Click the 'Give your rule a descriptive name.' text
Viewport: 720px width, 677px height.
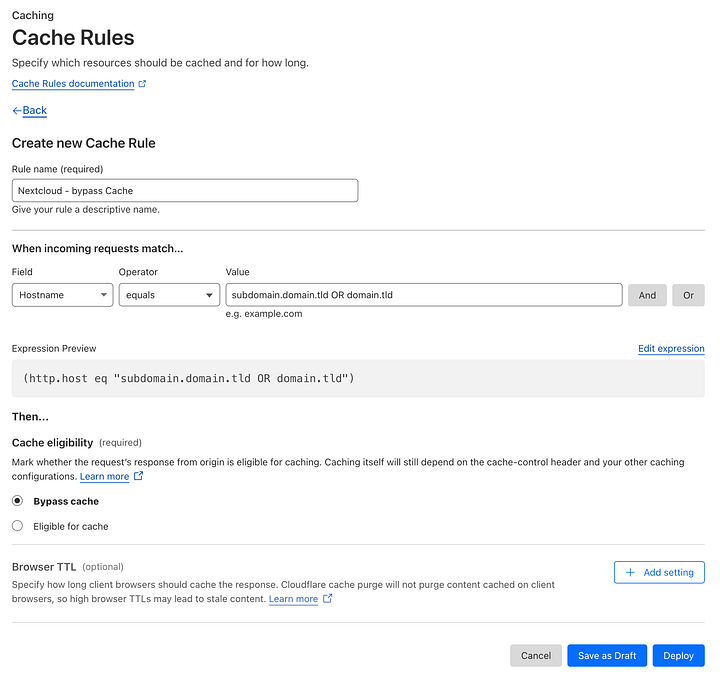86,209
